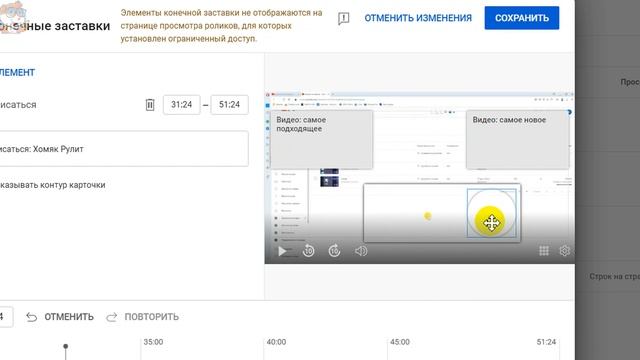This screenshot has width=640, height=360.
Task: Click ОТМЕНИТЬ ИЗМЕНЕНИЯ to discard changes
Action: [418, 18]
